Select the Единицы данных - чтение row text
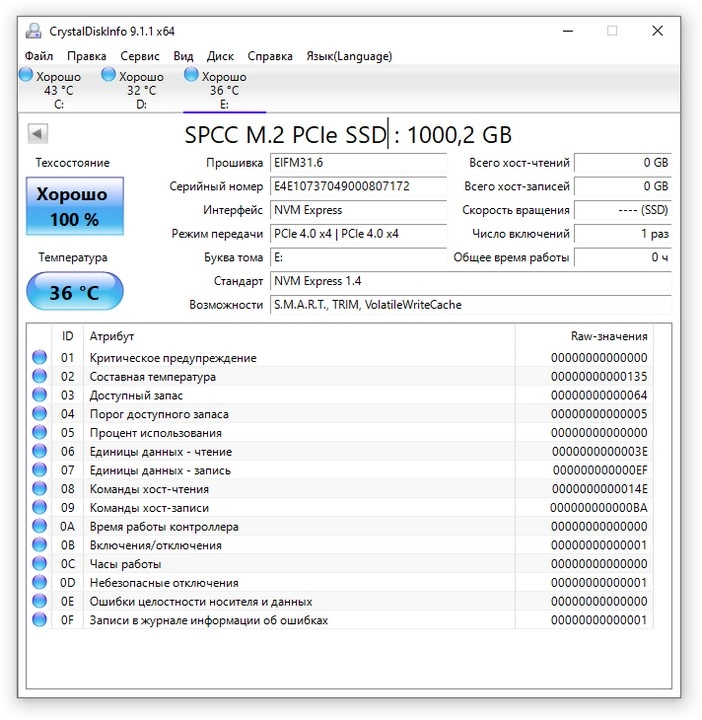 pos(161,452)
